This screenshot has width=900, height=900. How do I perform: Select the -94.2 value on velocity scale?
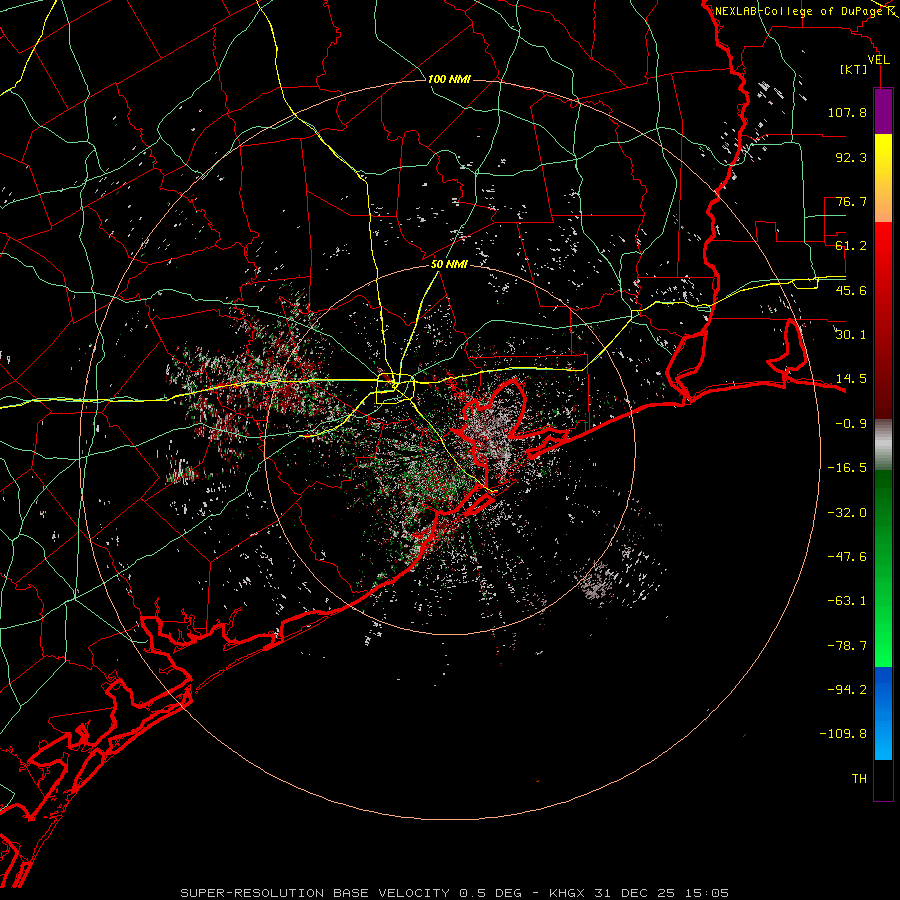pyautogui.click(x=847, y=690)
